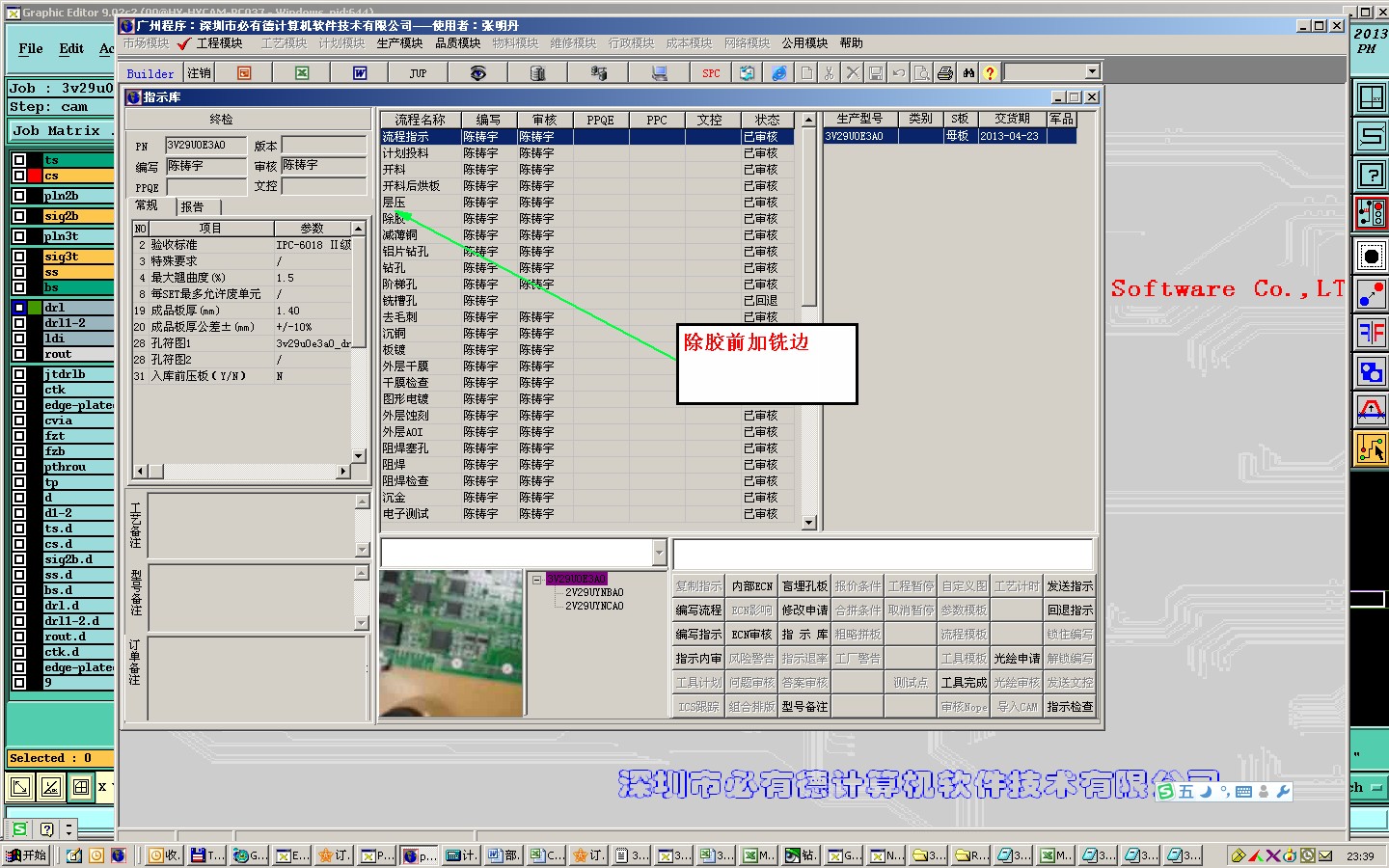Click the 光绘申请 button
This screenshot has width=1389, height=868.
tap(1017, 659)
